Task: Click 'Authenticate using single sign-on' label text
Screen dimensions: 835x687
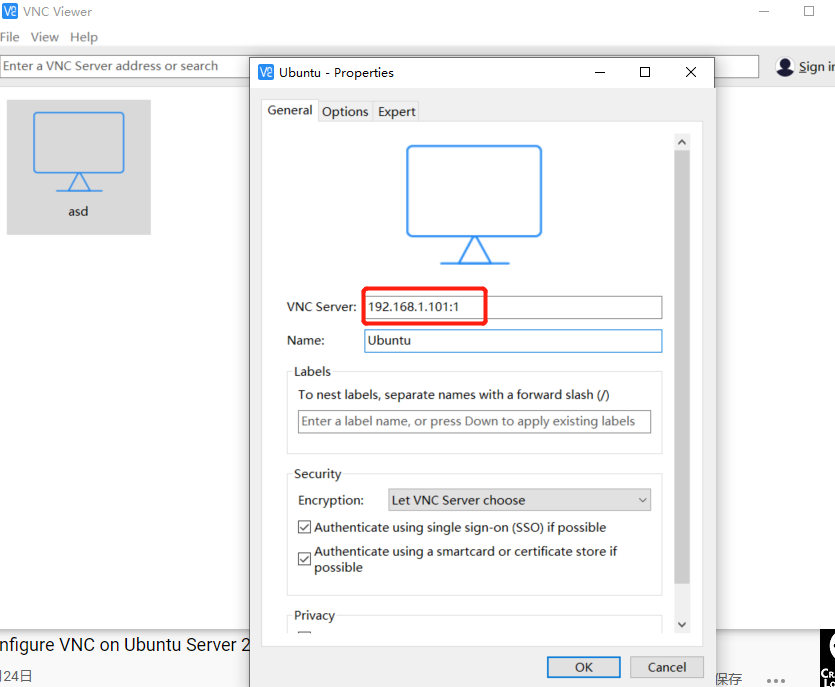Action: pyautogui.click(x=460, y=527)
